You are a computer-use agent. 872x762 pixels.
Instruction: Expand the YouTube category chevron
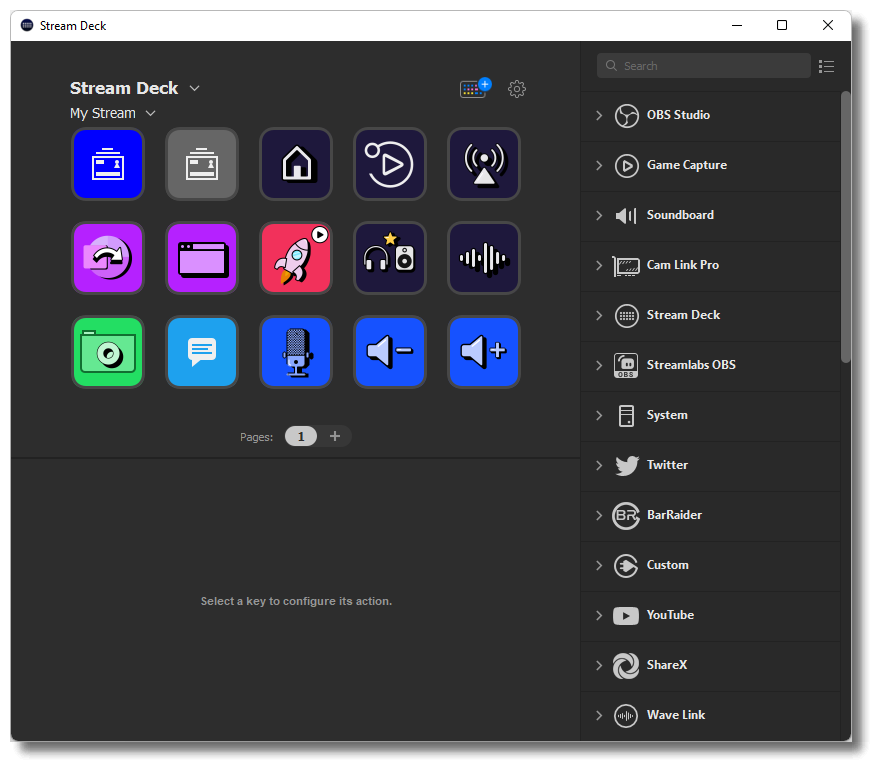click(x=599, y=616)
